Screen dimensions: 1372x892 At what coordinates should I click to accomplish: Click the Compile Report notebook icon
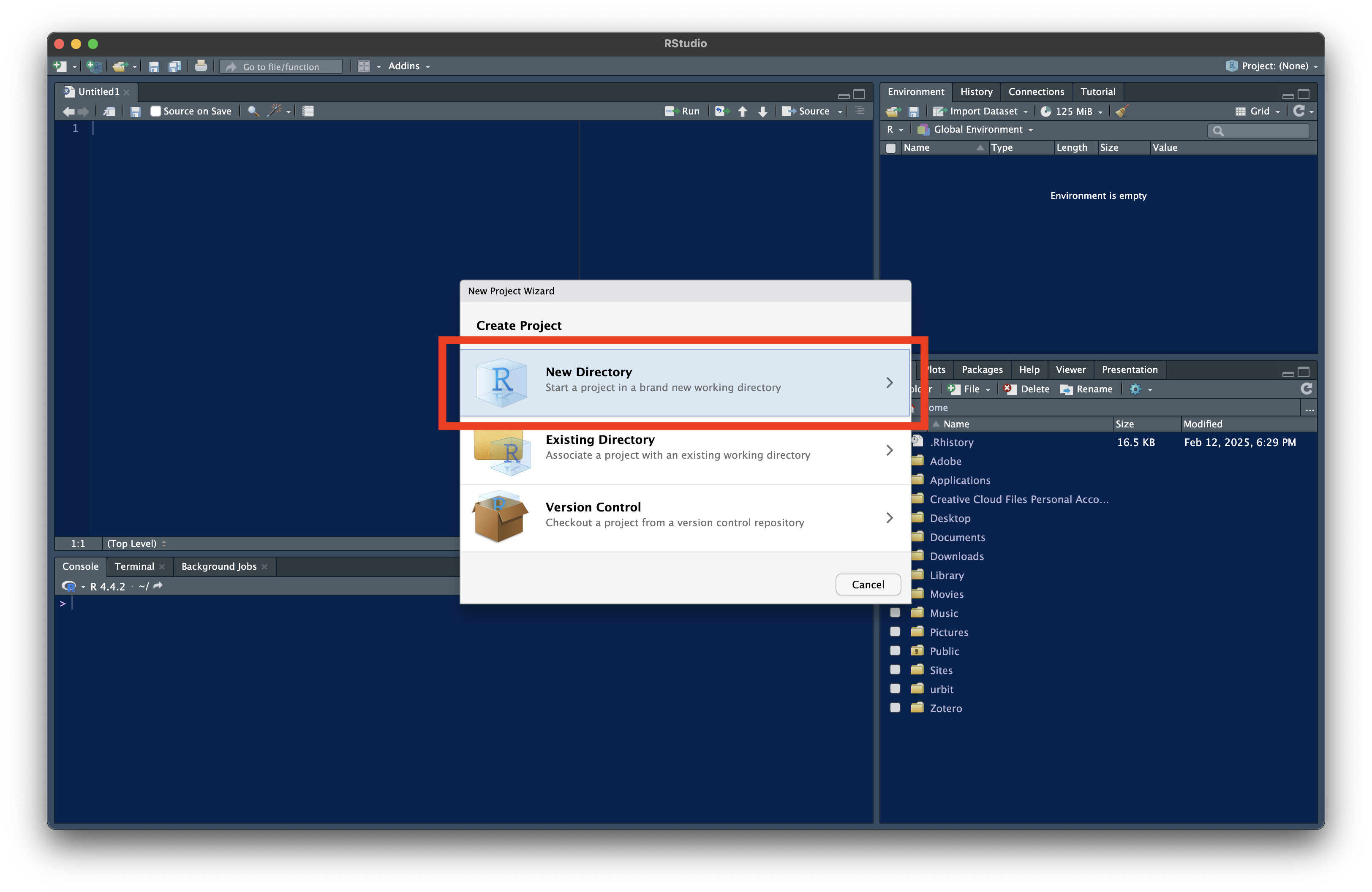(308, 111)
